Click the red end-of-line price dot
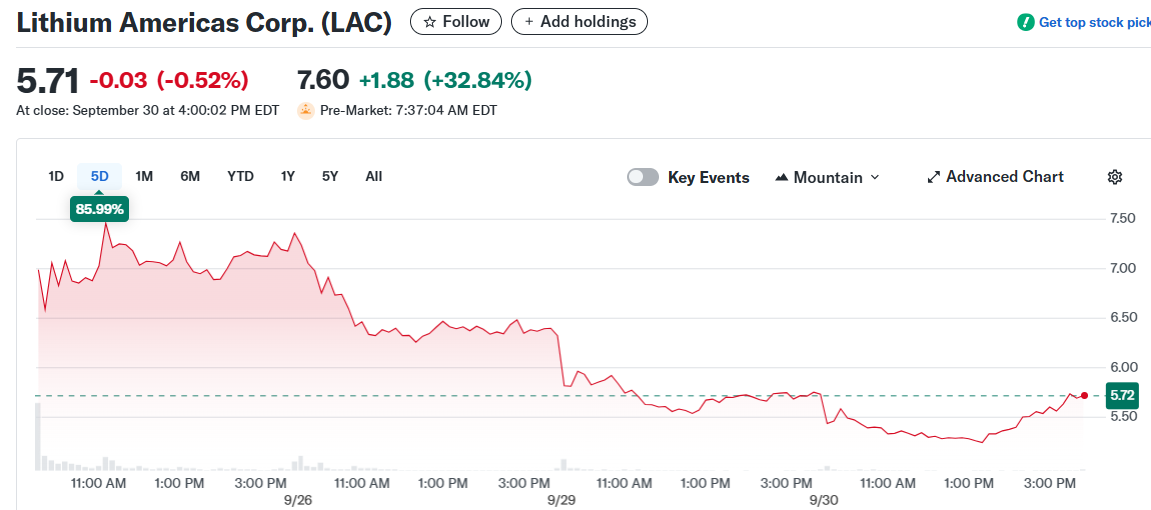This screenshot has height=510, width=1151. [x=1084, y=396]
